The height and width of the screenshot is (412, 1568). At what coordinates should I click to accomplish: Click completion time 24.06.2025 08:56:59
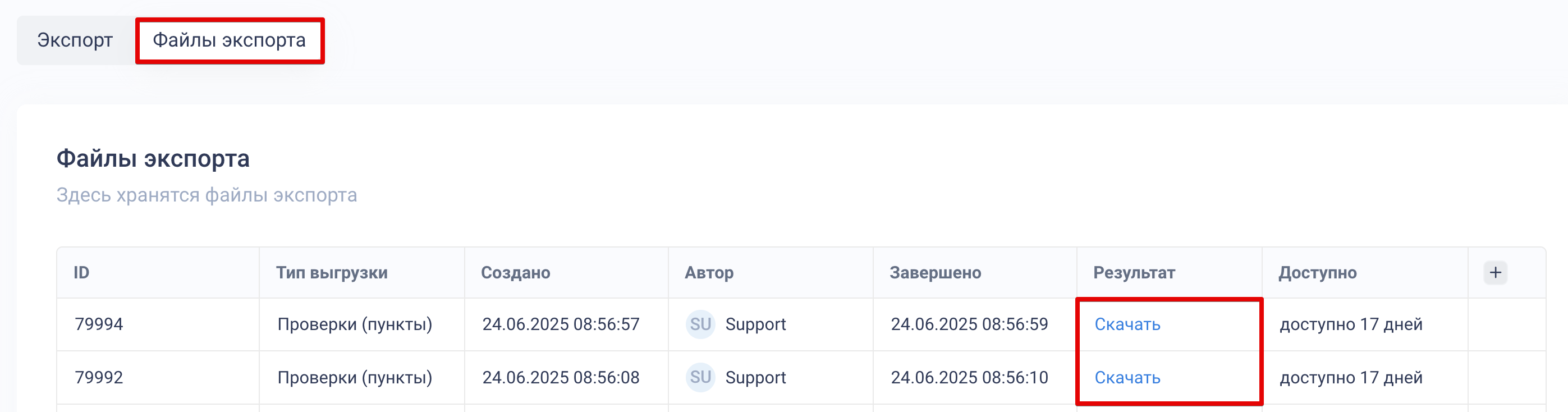(969, 324)
